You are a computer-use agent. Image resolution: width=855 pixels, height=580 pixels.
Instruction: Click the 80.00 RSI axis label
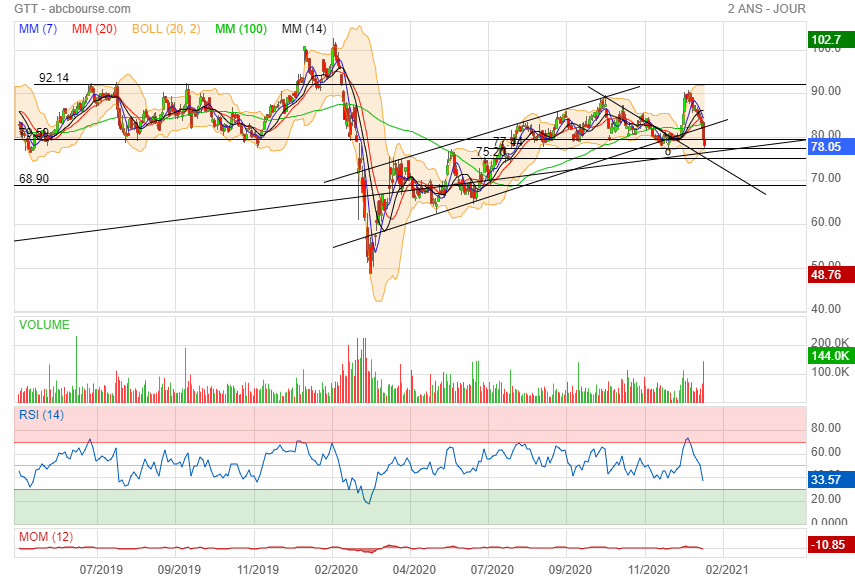(x=826, y=428)
